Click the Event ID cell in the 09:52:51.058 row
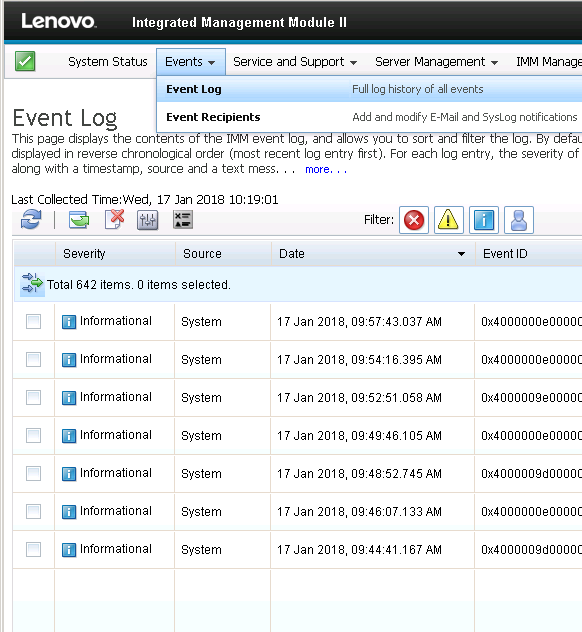Viewport: 582px width, 632px height. click(531, 397)
